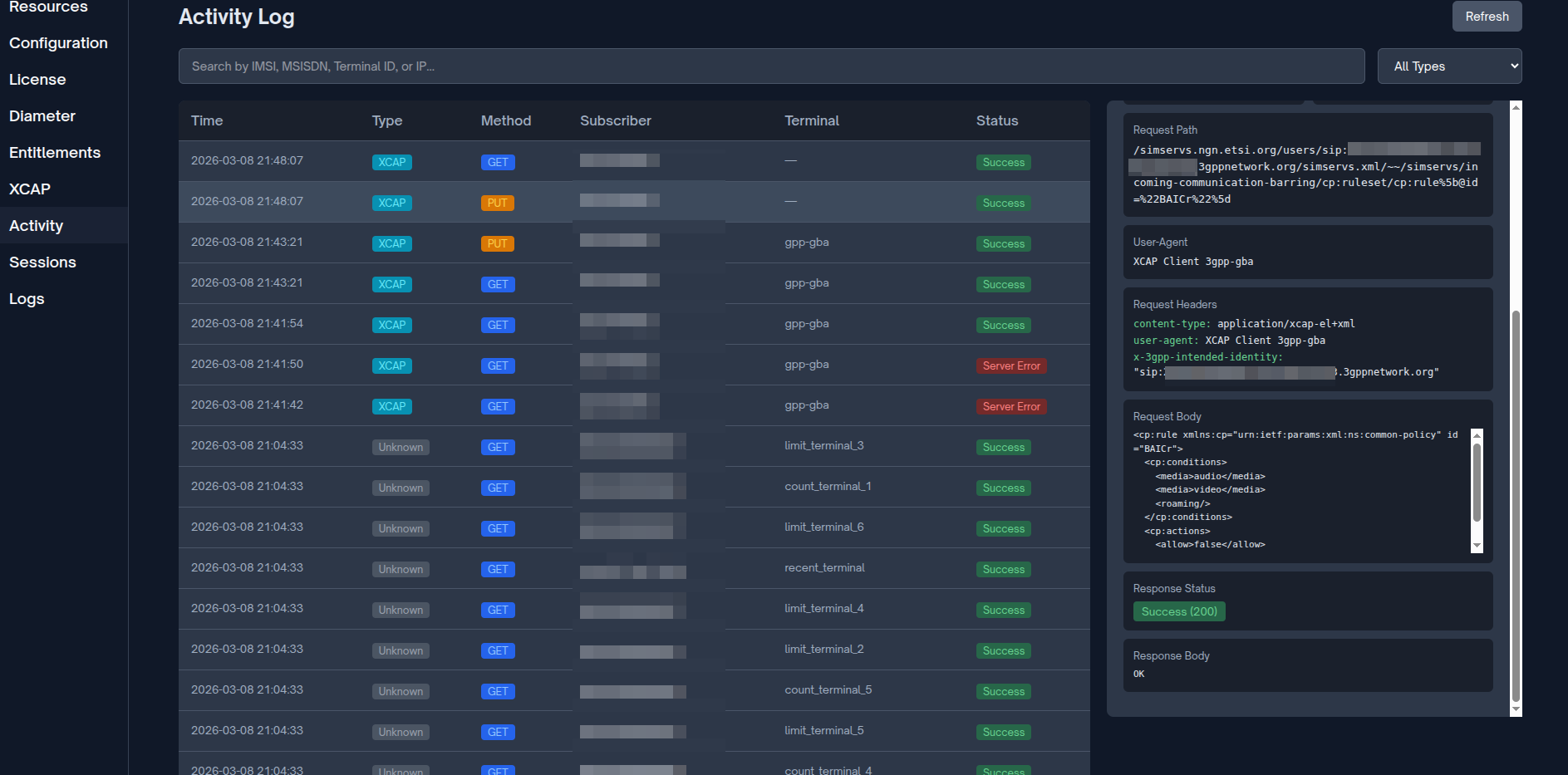Screen dimensions: 1568x775
Task: Click the Unknown type badge for count_terminal_1
Action: (x=401, y=488)
